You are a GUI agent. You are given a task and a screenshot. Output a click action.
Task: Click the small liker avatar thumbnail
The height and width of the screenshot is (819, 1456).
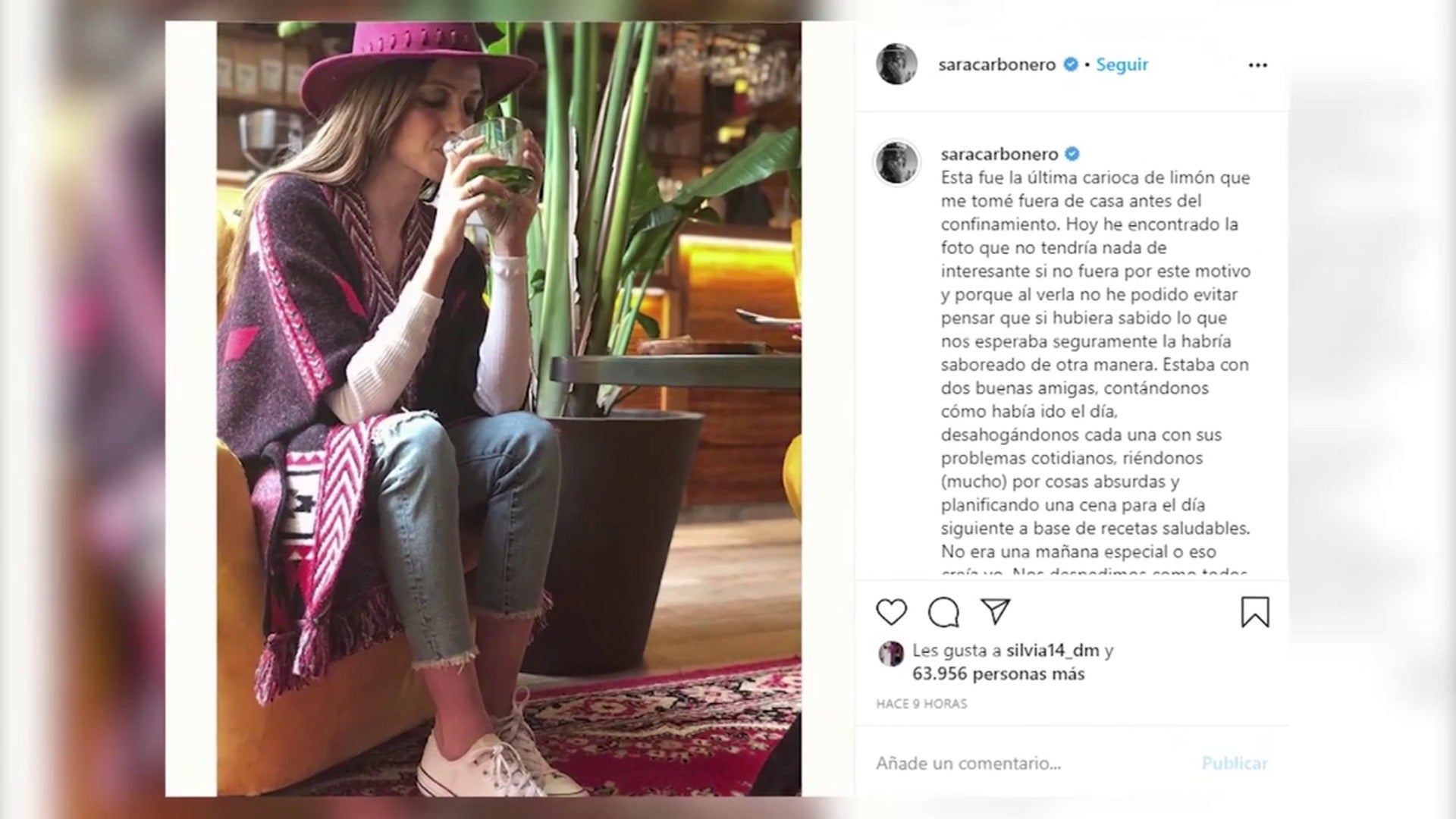[x=891, y=653]
